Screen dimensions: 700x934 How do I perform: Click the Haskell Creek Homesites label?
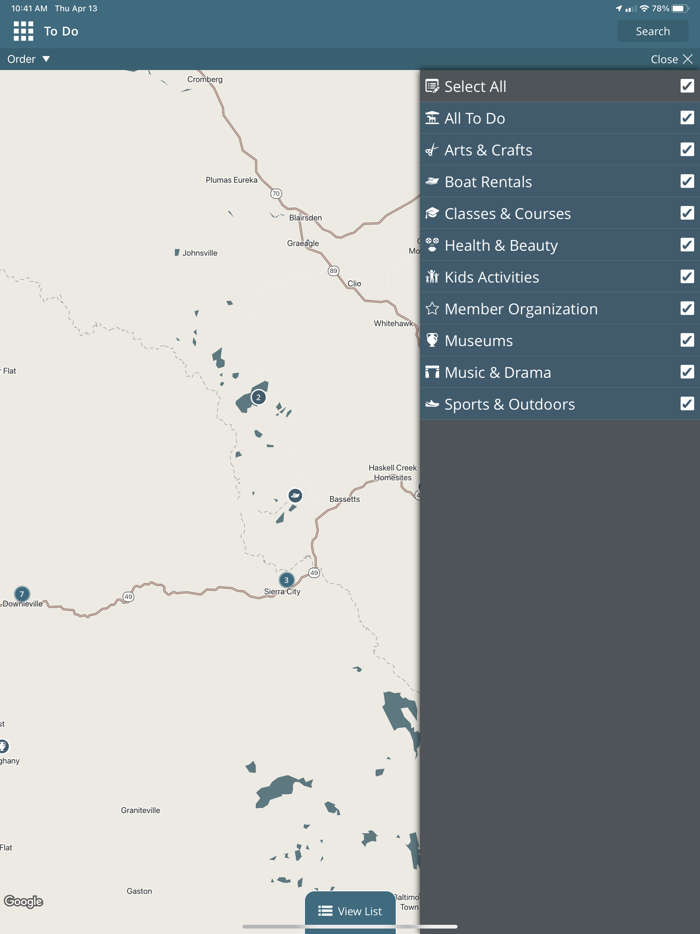click(x=393, y=472)
